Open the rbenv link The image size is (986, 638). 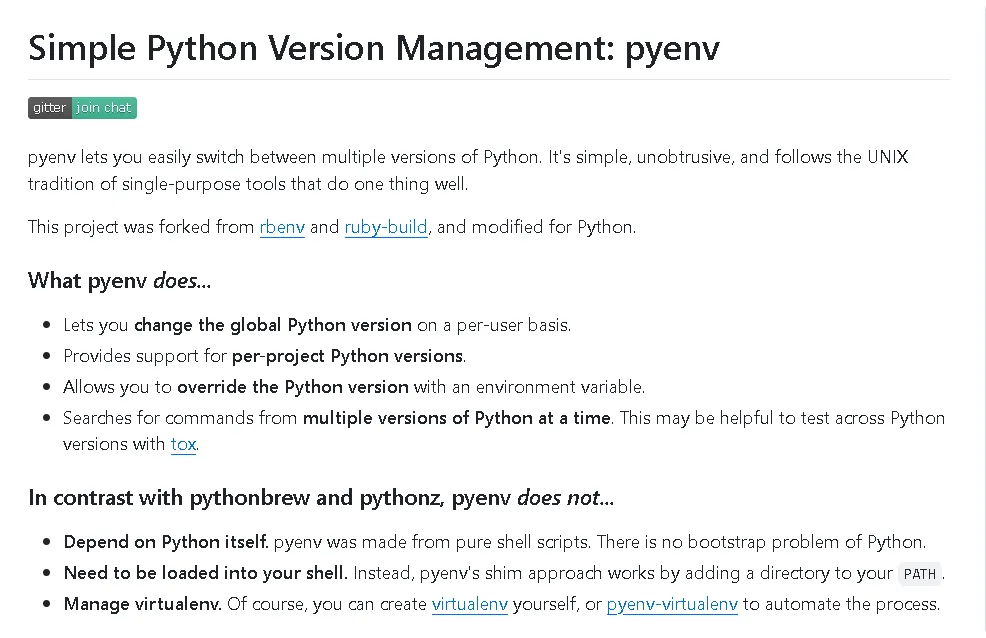(x=282, y=227)
